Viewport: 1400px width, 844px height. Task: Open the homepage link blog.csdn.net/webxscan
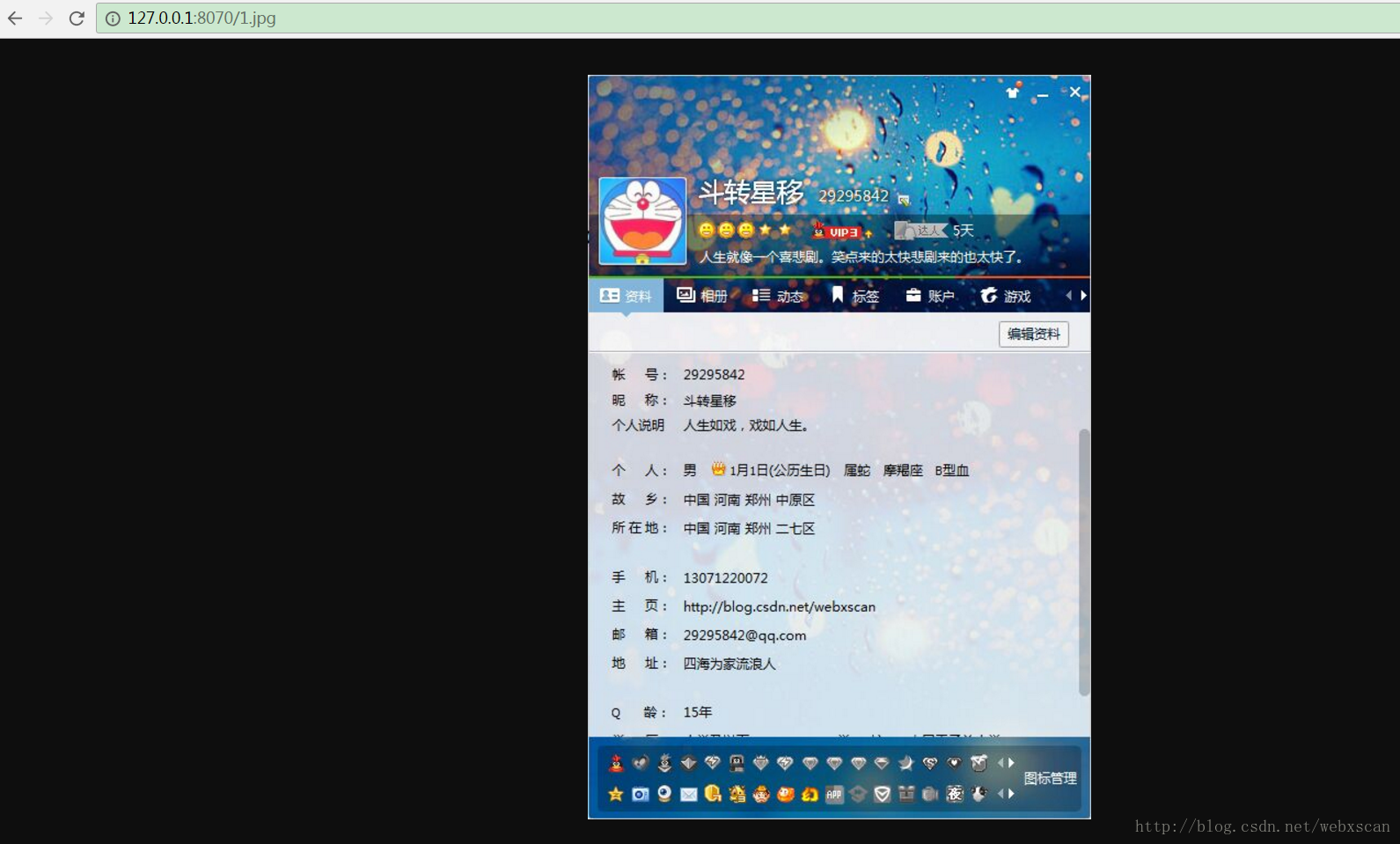[x=780, y=606]
